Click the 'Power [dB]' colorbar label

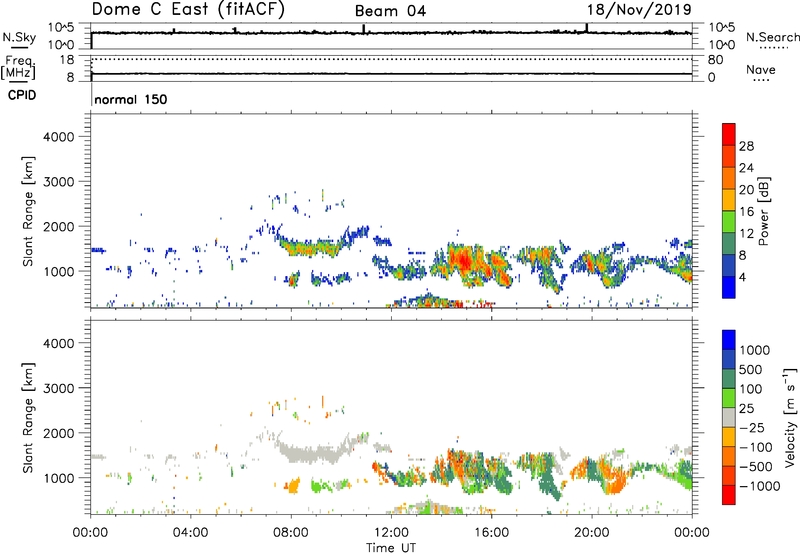(x=764, y=211)
